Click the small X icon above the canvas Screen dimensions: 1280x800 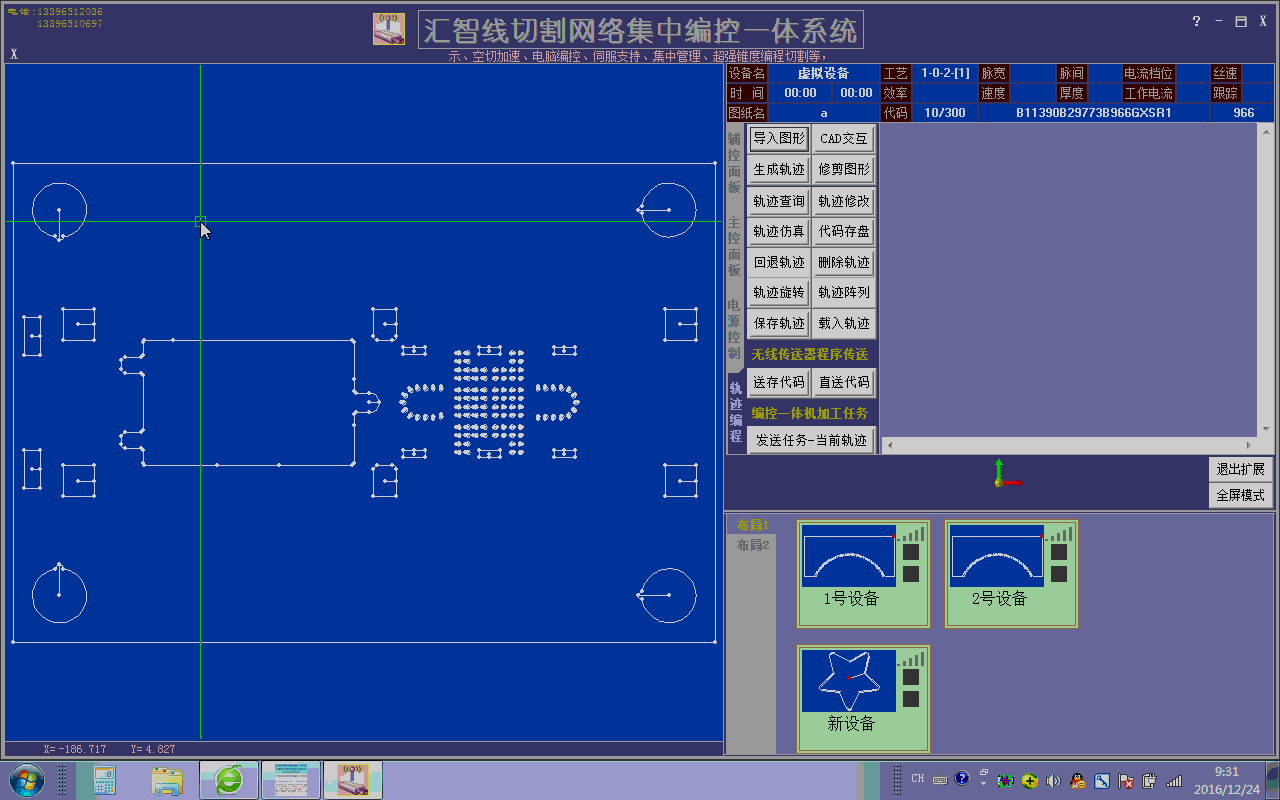pyautogui.click(x=14, y=54)
